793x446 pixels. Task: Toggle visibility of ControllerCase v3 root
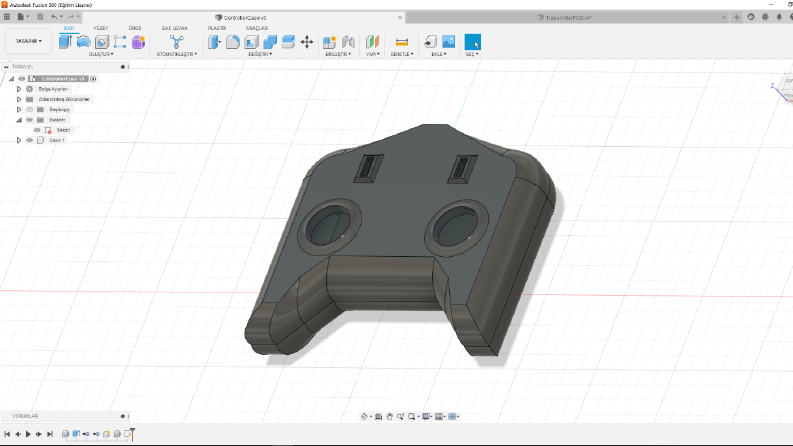(x=22, y=79)
